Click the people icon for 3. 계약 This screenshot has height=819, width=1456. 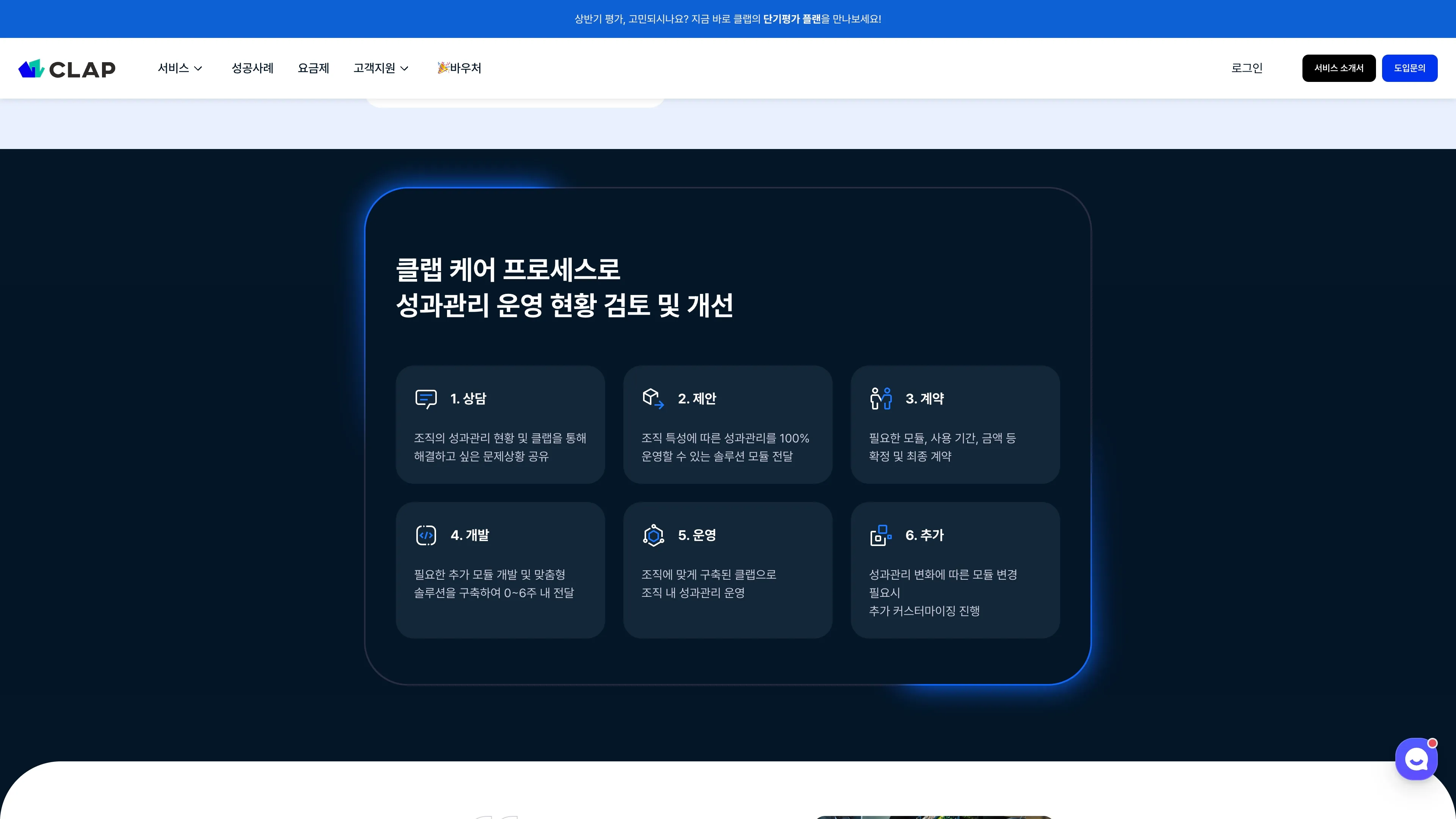click(x=880, y=399)
